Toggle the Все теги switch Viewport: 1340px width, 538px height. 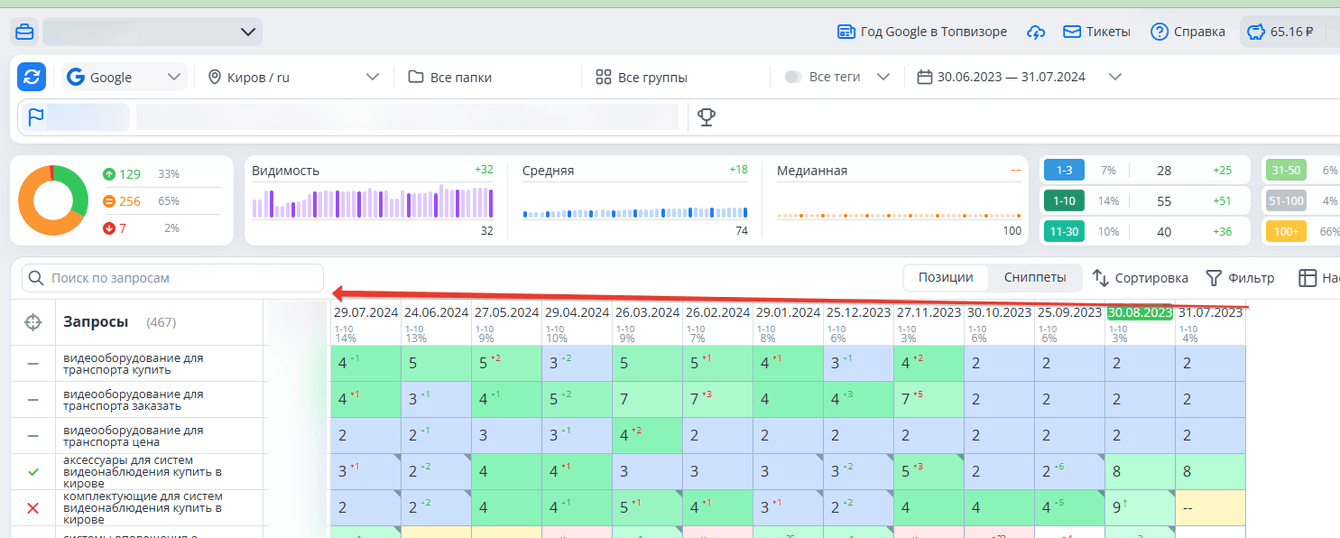[793, 77]
